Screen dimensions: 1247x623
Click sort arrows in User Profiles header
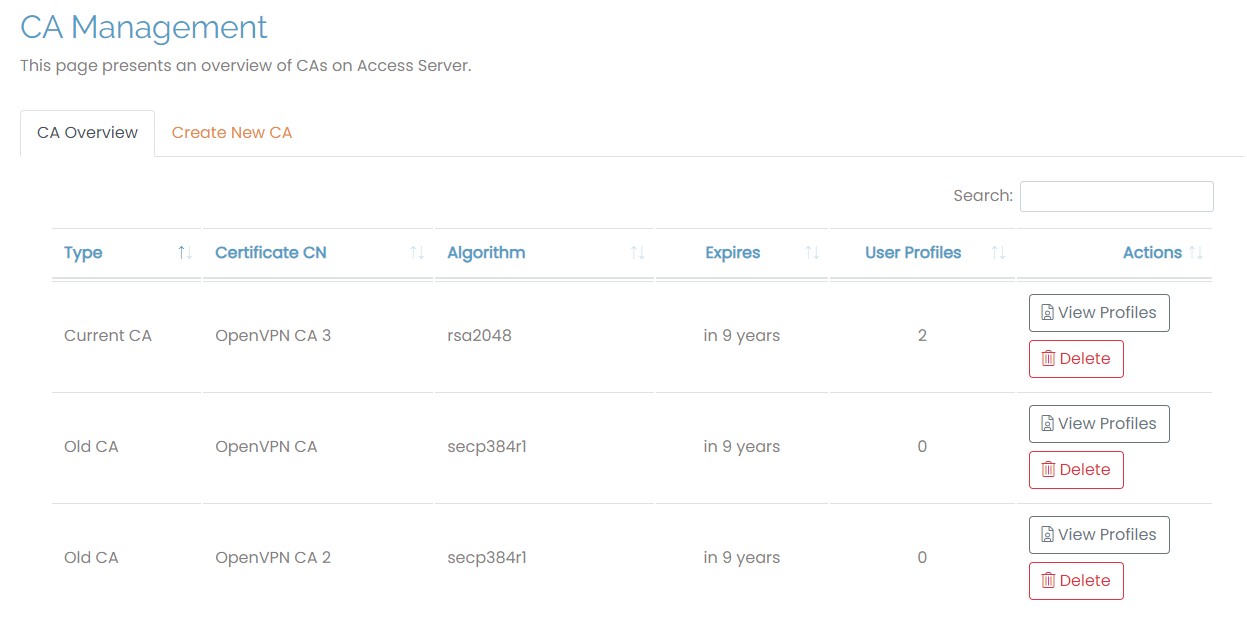(x=998, y=253)
